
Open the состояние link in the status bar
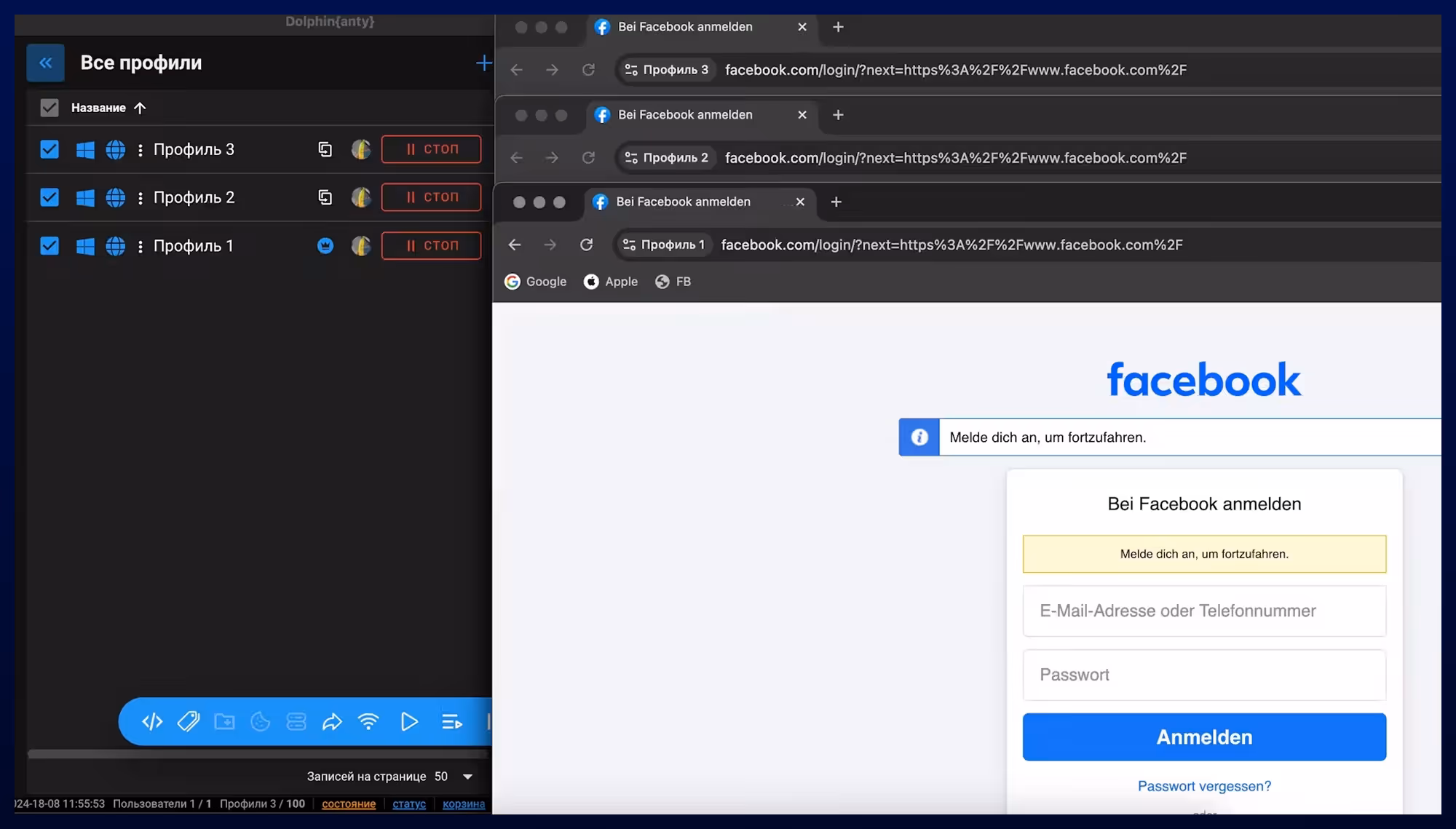(x=349, y=804)
